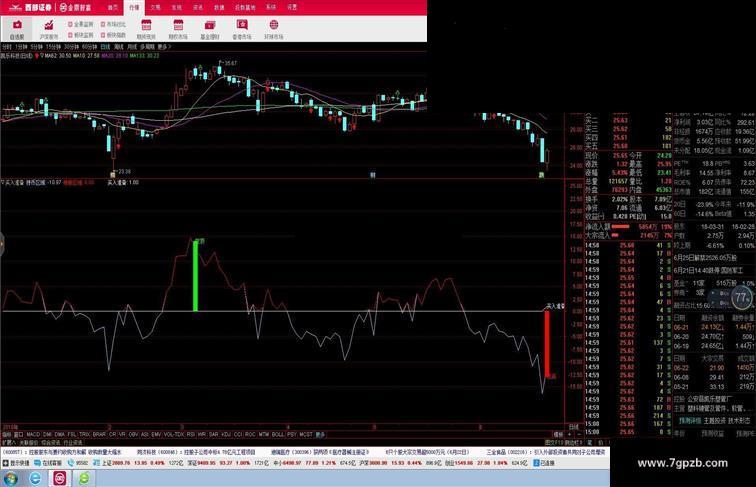
Task: Open the 沪深股市 chart icon
Action: pos(49,29)
